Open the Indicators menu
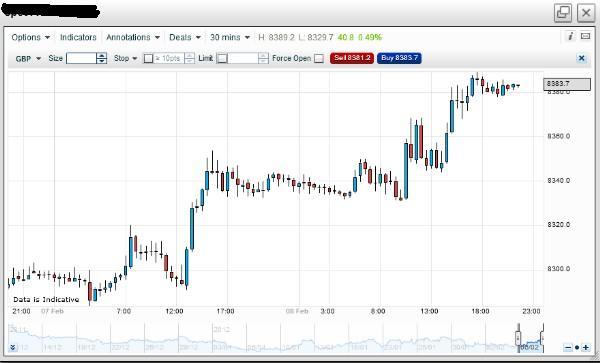This screenshot has width=600, height=363. click(x=78, y=37)
